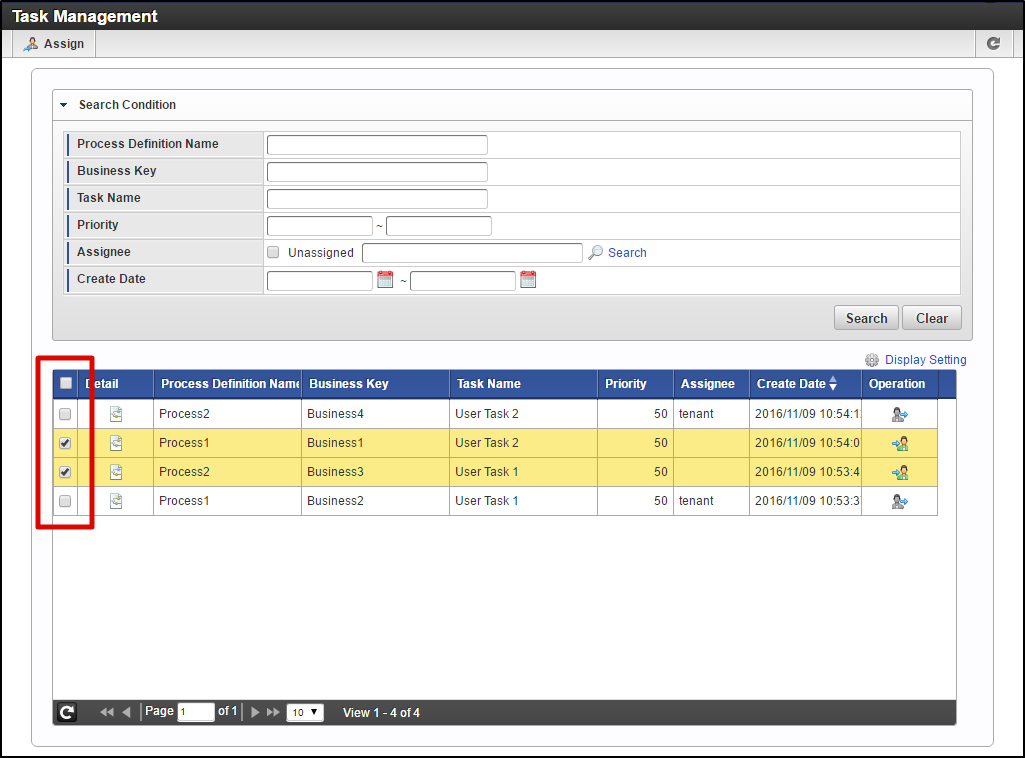Click the Assign toolbar button

tap(54, 44)
